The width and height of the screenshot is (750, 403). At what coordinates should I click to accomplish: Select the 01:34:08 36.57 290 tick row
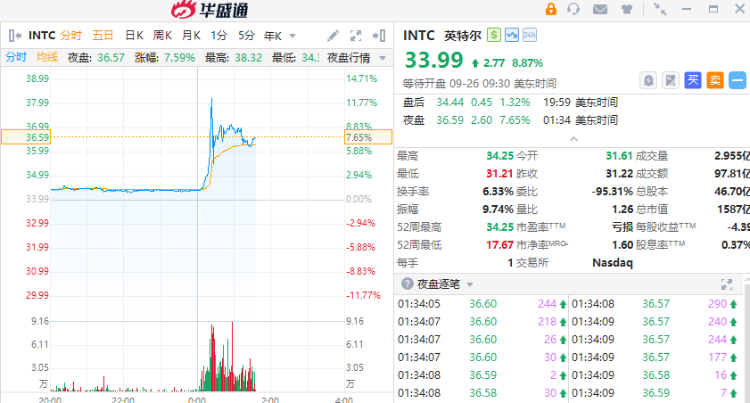(x=655, y=304)
